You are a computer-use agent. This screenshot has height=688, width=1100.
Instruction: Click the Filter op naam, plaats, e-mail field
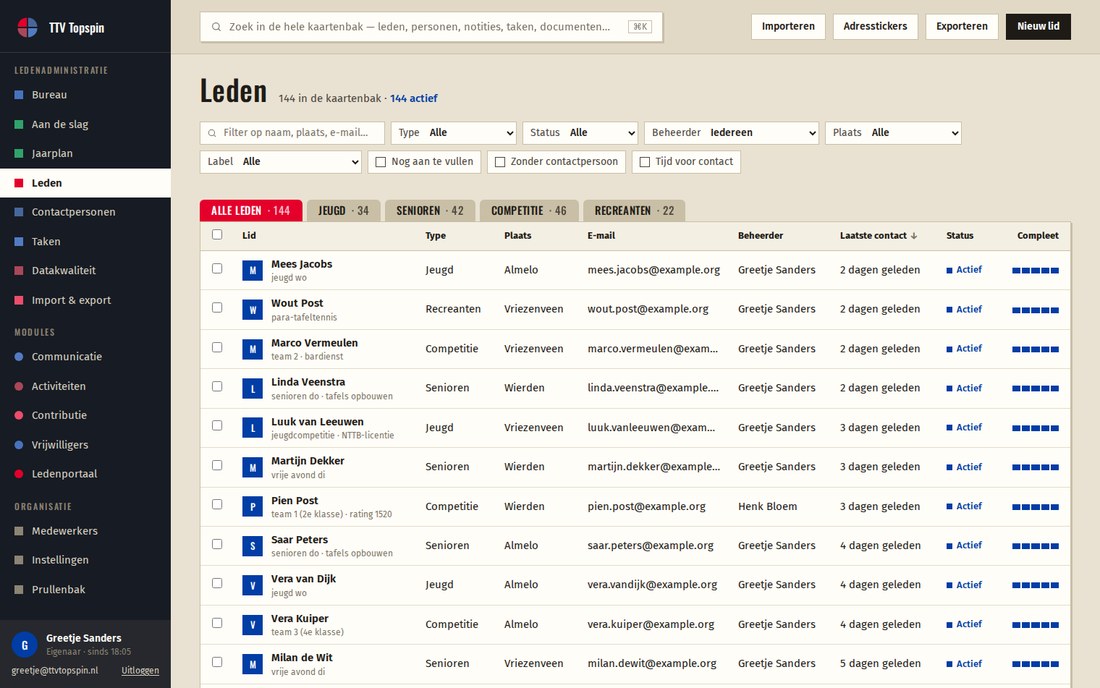293,133
